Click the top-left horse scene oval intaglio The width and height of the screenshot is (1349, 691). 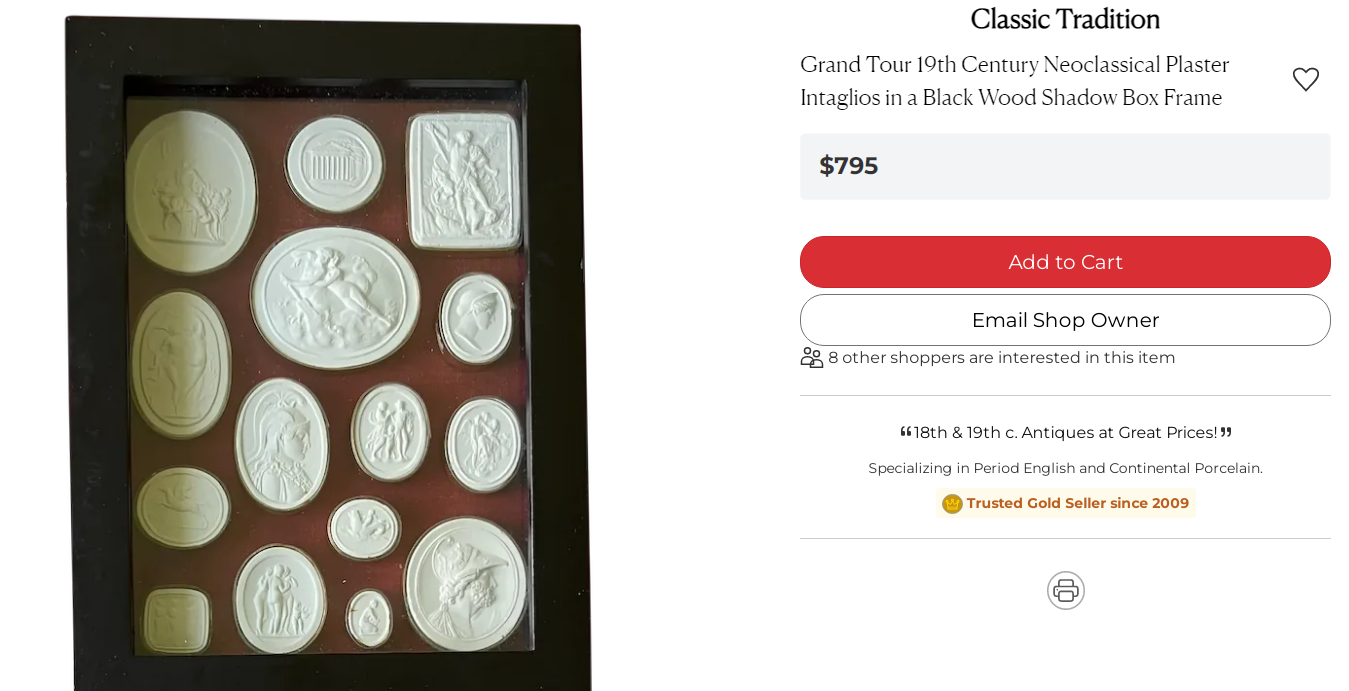[190, 191]
